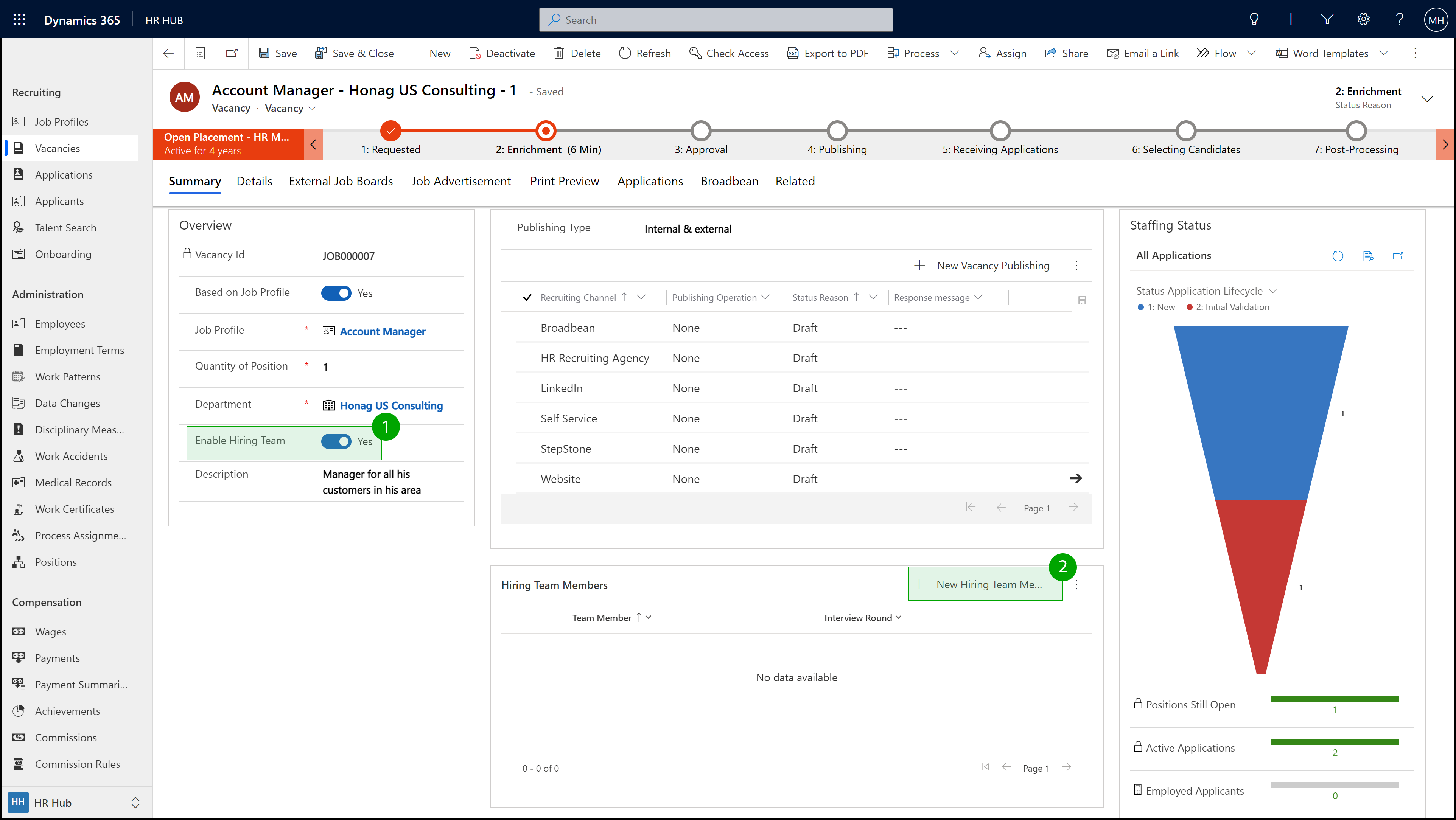
Task: Collapse the site map hamburger menu
Action: (x=18, y=54)
